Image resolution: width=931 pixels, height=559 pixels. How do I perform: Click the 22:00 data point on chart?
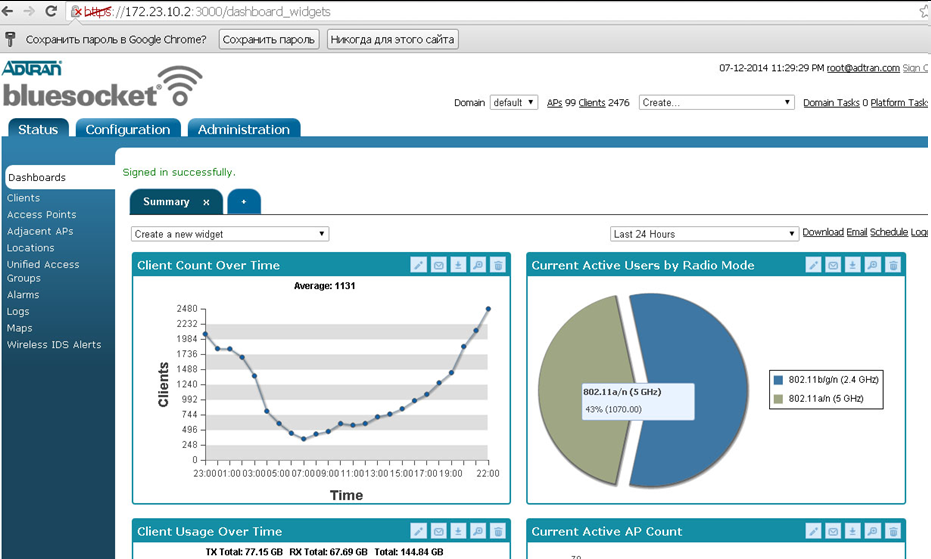tap(488, 309)
